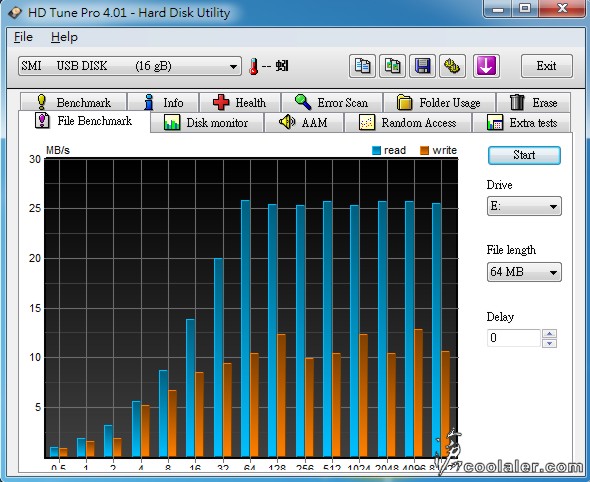This screenshot has height=482, width=590.
Task: Click the Drive label
Action: click(499, 185)
